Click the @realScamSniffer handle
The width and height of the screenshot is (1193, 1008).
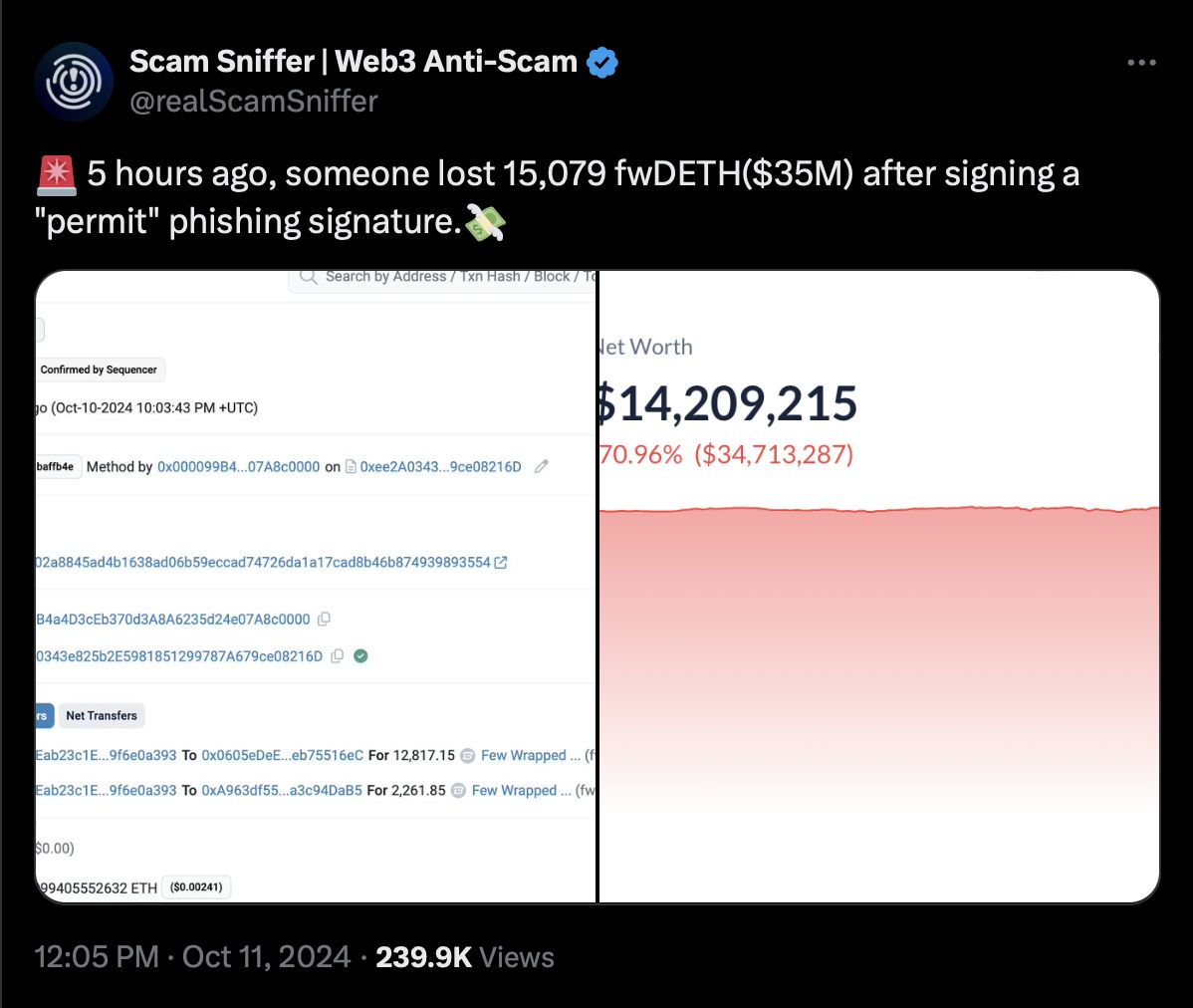tap(254, 102)
